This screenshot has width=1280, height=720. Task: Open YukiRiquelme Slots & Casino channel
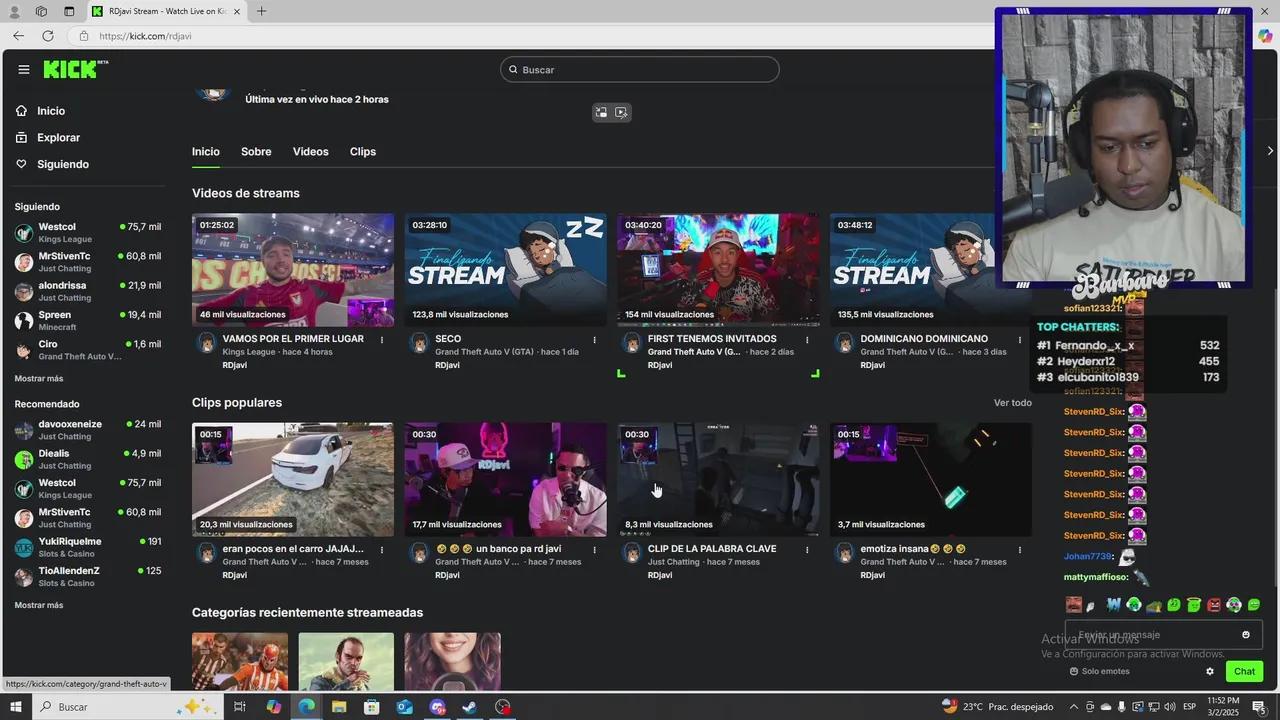click(88, 547)
